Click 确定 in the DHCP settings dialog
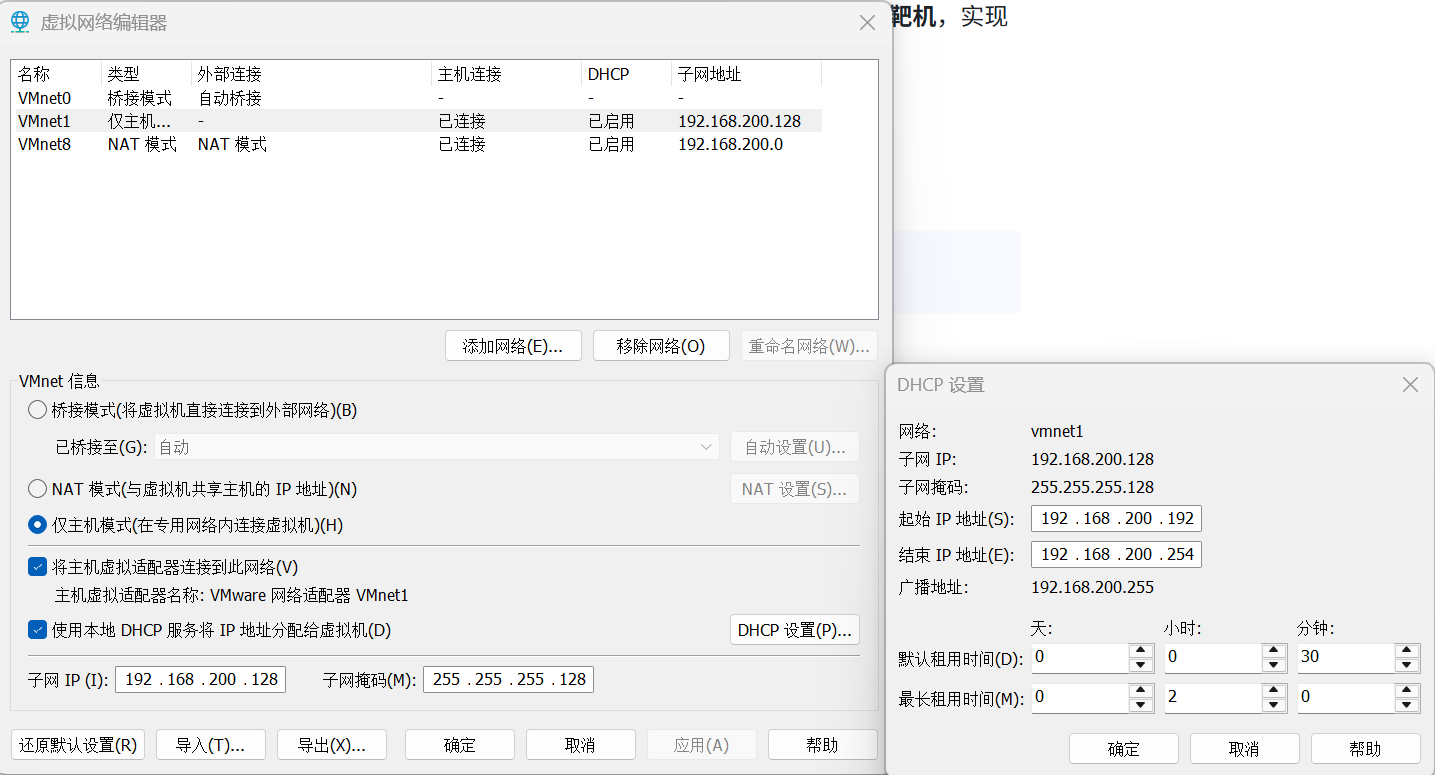 coord(1123,749)
